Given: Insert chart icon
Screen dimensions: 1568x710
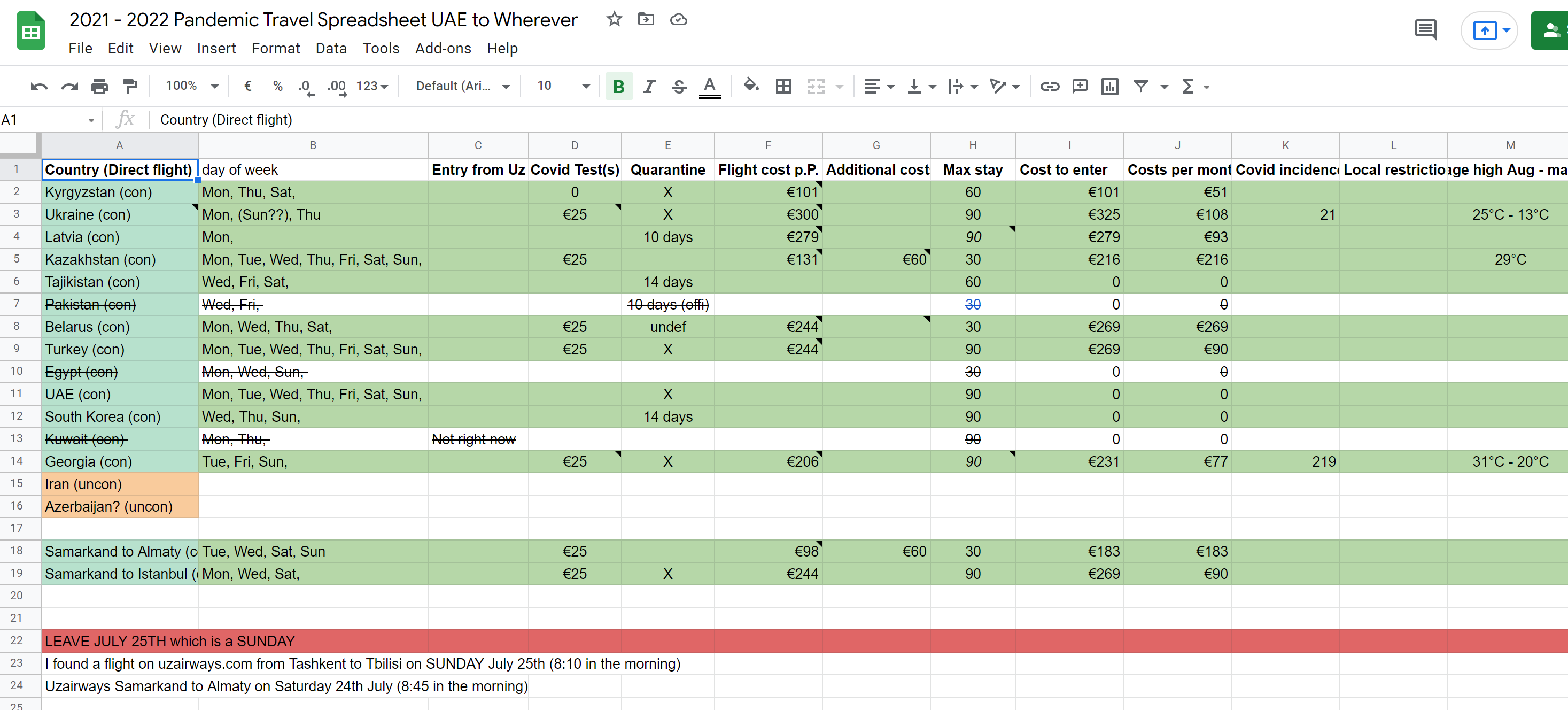Looking at the screenshot, I should click(x=1109, y=87).
